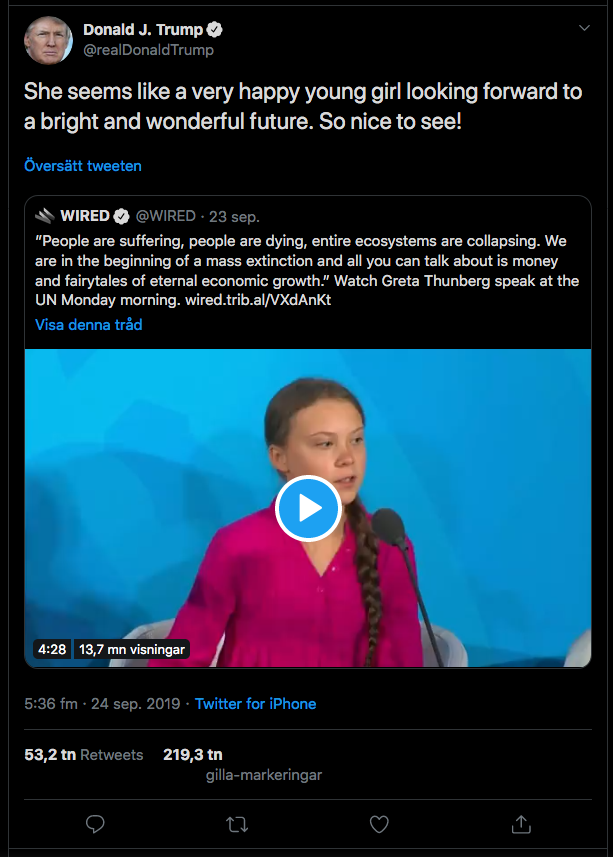Screen dimensions: 613x857
Task: Open the profile picture avatar at top
Action: tap(47, 39)
